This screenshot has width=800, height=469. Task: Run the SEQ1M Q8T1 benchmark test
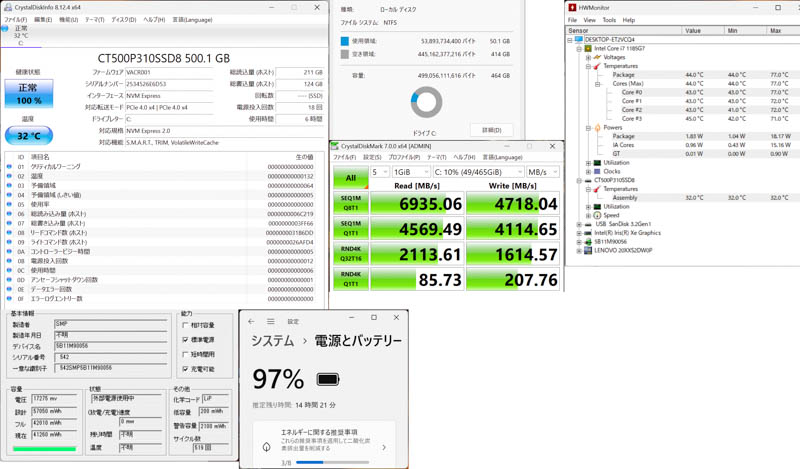pos(350,203)
